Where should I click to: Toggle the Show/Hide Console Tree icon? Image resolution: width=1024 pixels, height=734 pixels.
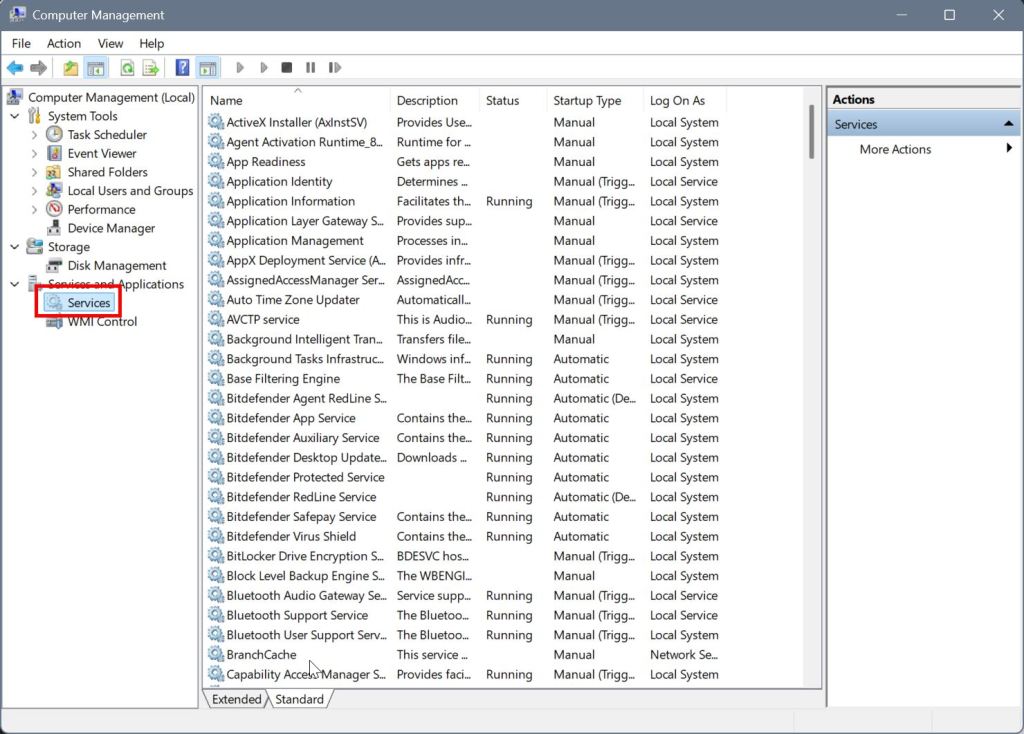click(96, 67)
